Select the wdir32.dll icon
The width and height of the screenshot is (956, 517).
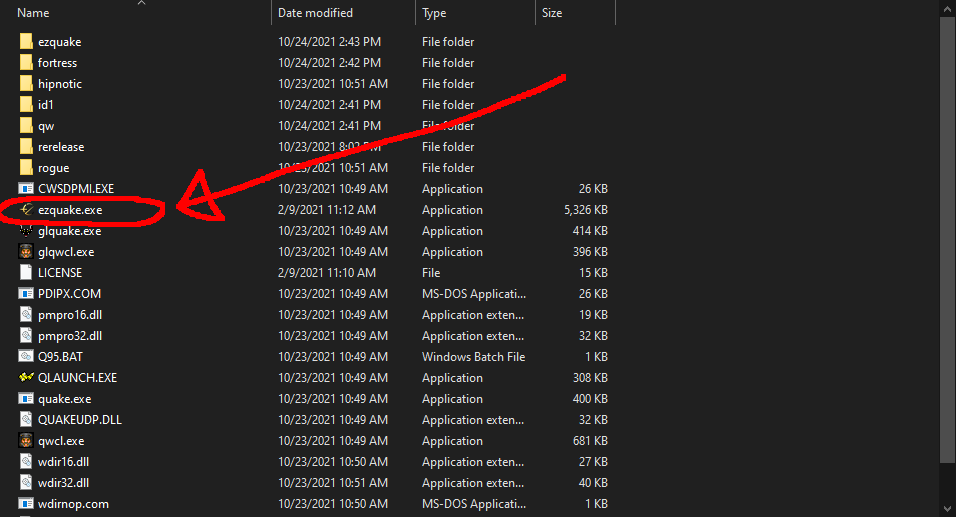[26, 483]
